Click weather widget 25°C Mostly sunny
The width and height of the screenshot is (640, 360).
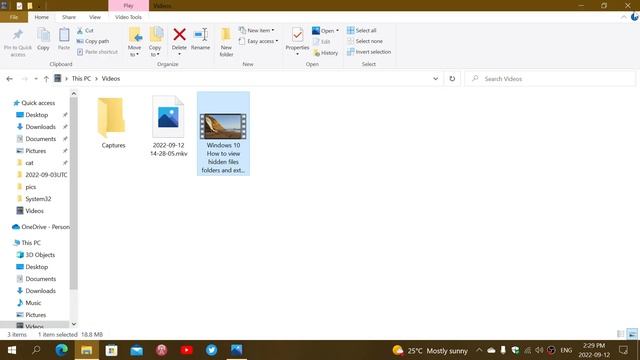point(430,351)
